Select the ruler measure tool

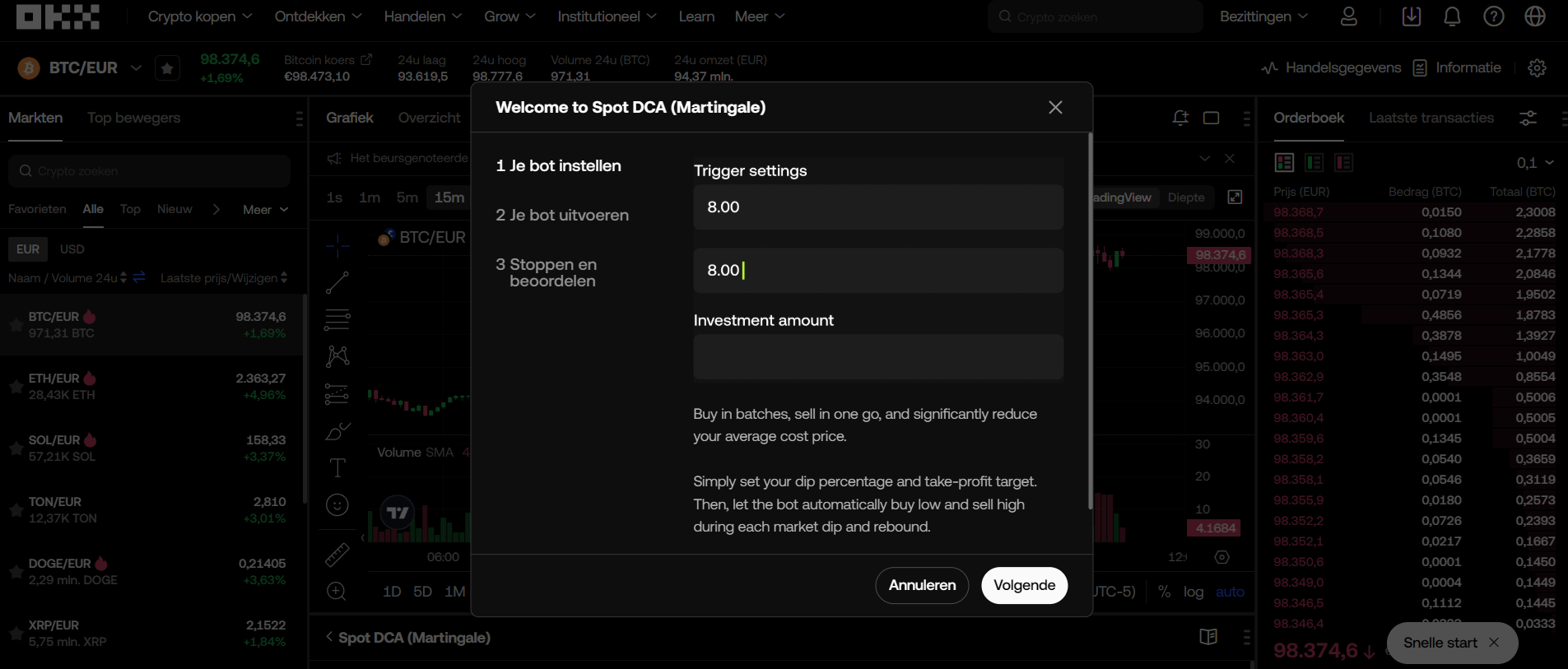[337, 555]
